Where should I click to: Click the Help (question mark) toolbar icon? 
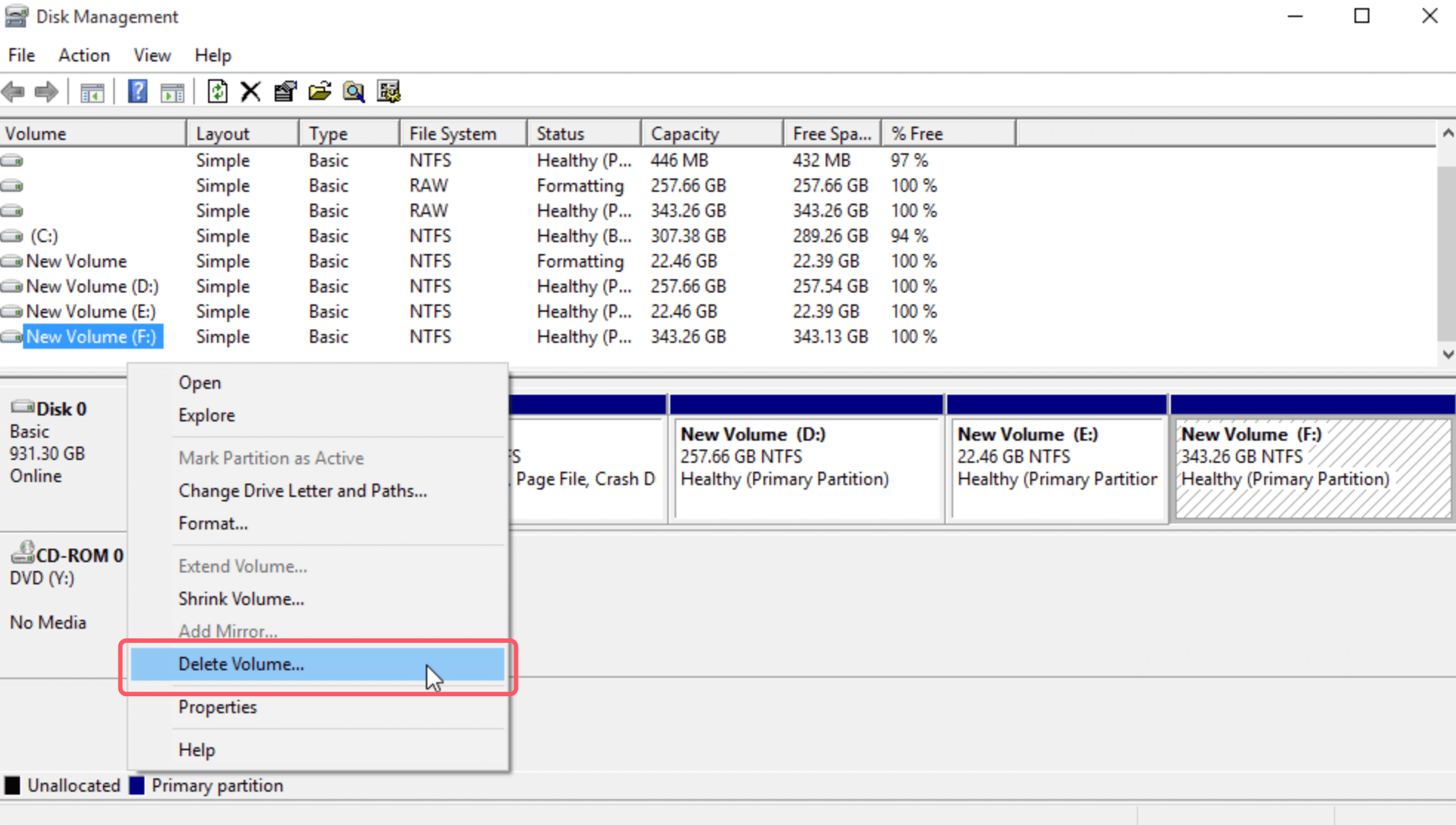(x=137, y=91)
